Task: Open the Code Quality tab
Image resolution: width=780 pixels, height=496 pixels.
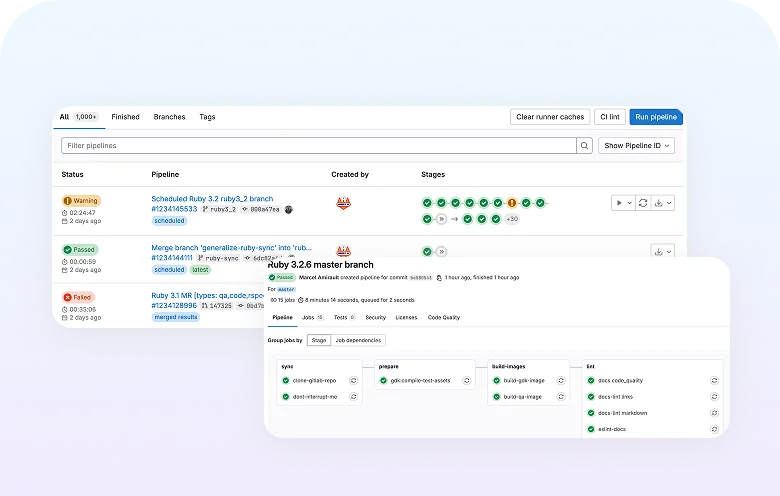Action: tap(444, 317)
